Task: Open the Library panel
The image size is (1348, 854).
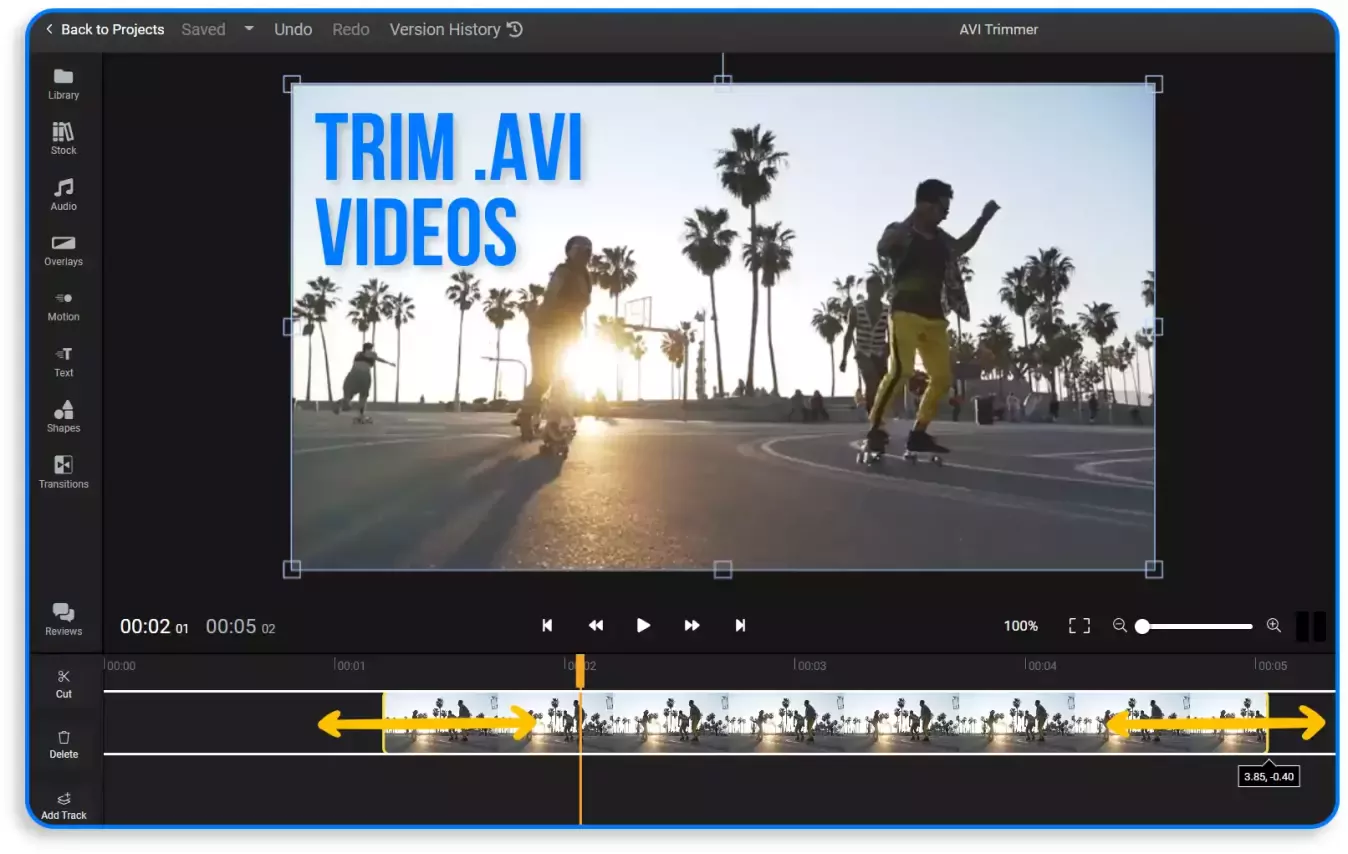Action: pyautogui.click(x=63, y=84)
